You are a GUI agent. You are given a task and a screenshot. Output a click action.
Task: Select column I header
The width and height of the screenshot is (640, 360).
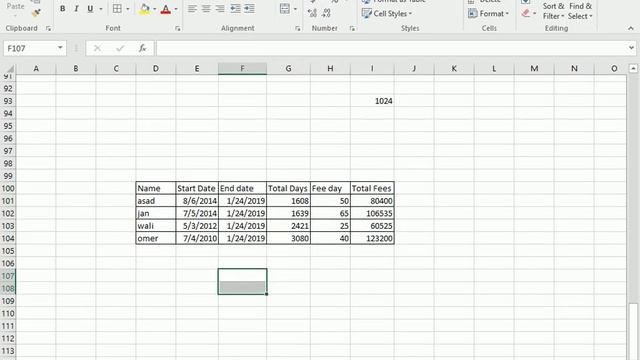pos(372,69)
